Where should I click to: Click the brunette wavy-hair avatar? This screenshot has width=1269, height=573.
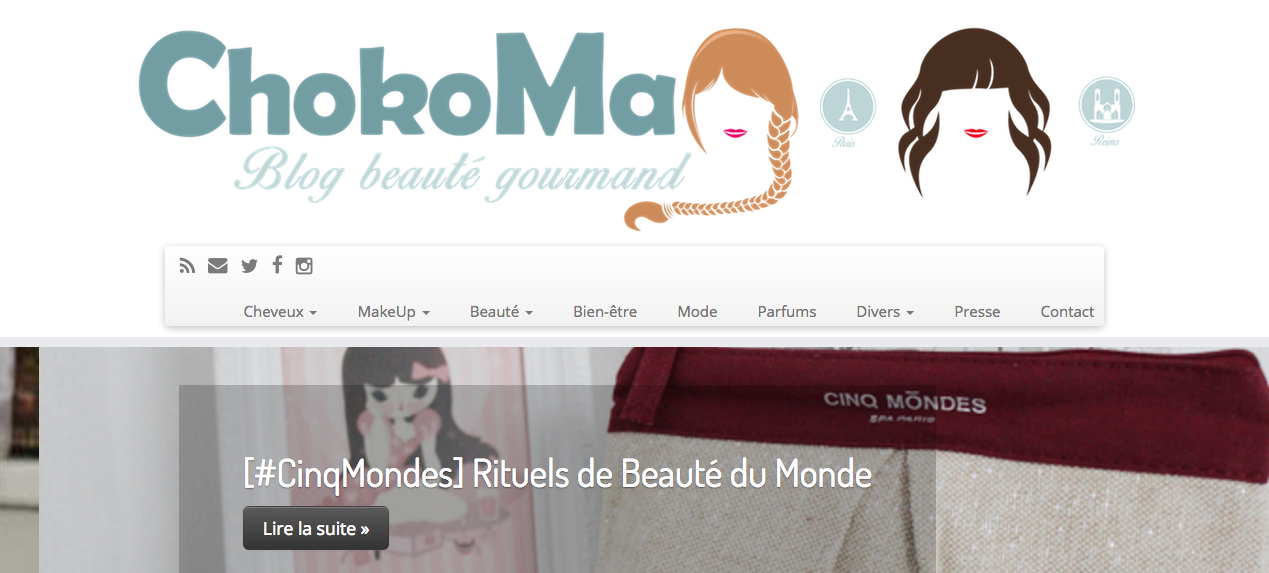click(975, 111)
